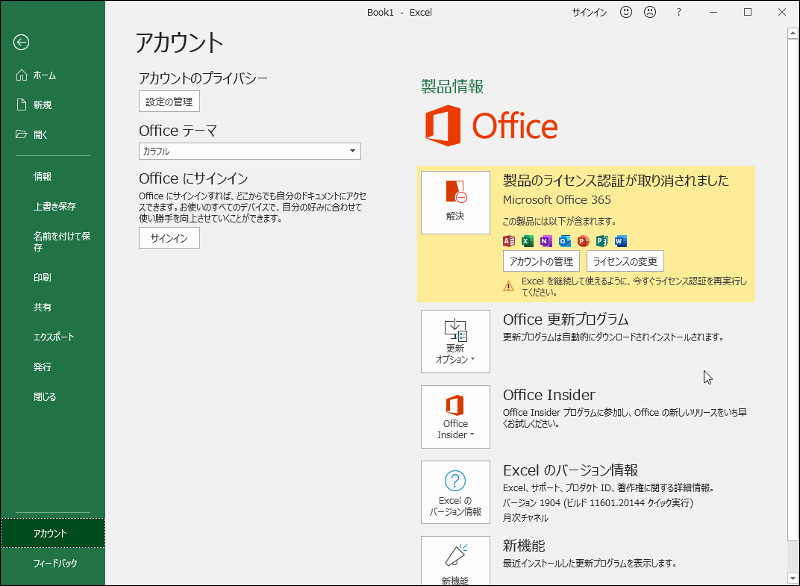Select エクスポート in the sidebar
This screenshot has height=586, width=800.
pos(53,337)
